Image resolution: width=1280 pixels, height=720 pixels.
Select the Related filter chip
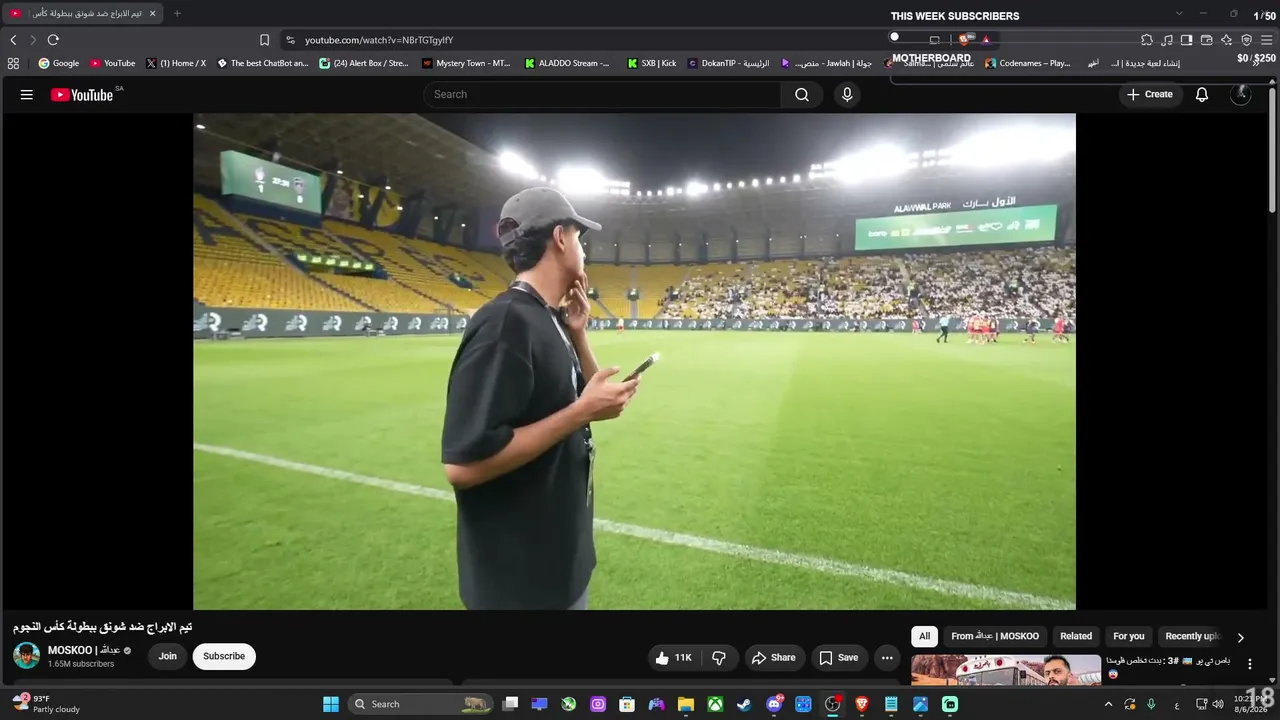pos(1076,636)
